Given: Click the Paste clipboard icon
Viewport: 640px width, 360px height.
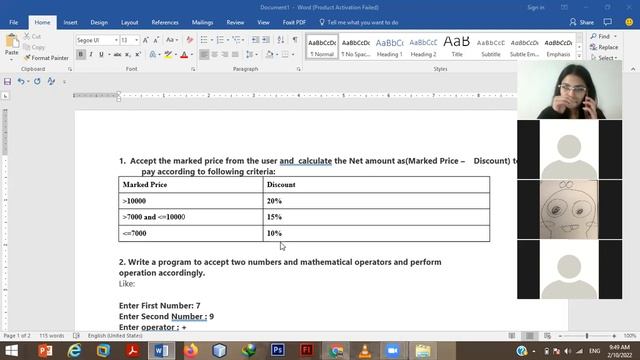Looking at the screenshot, I should pos(12,41).
